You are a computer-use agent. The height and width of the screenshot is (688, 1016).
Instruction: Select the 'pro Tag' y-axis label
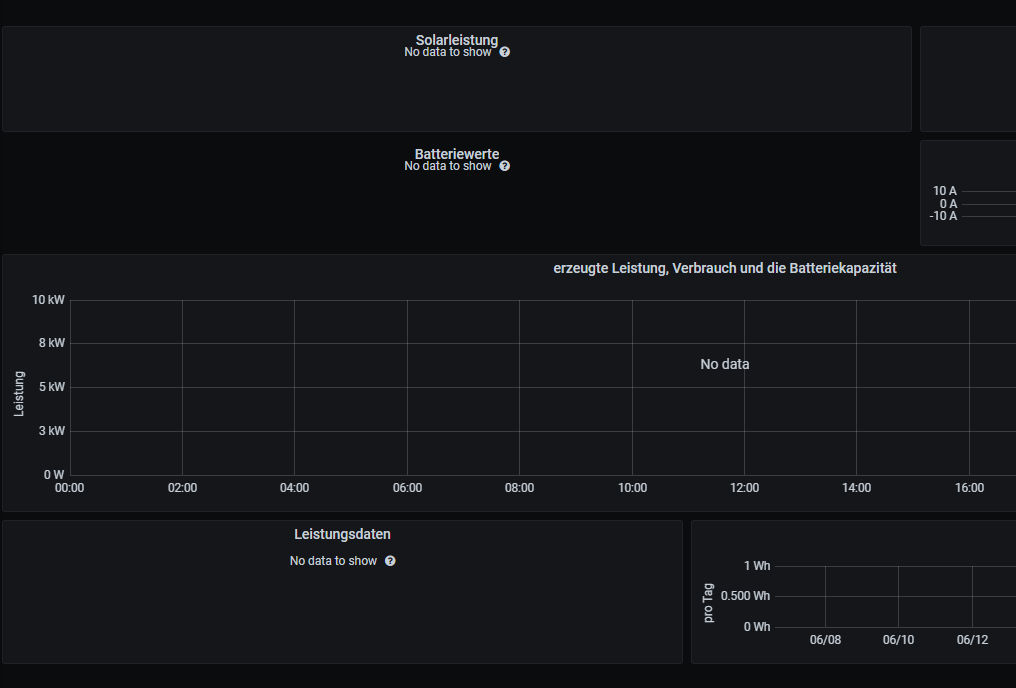point(709,602)
